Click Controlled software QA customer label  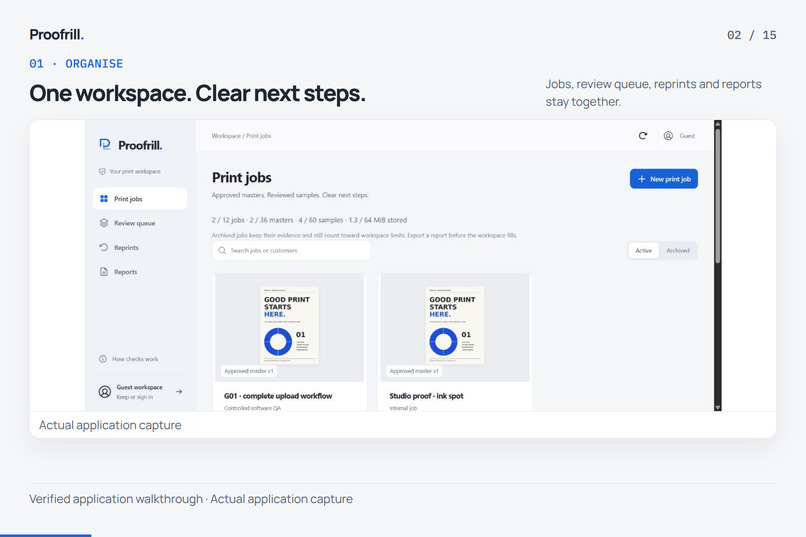(x=252, y=408)
